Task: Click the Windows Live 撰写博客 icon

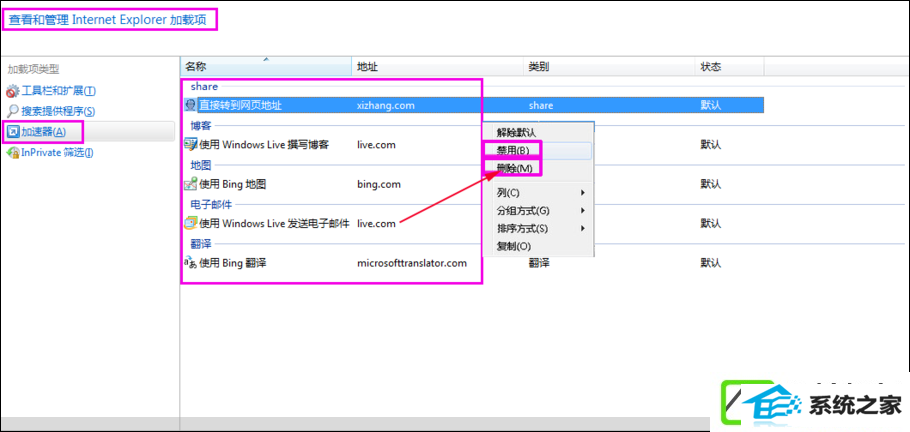Action: pyautogui.click(x=190, y=145)
